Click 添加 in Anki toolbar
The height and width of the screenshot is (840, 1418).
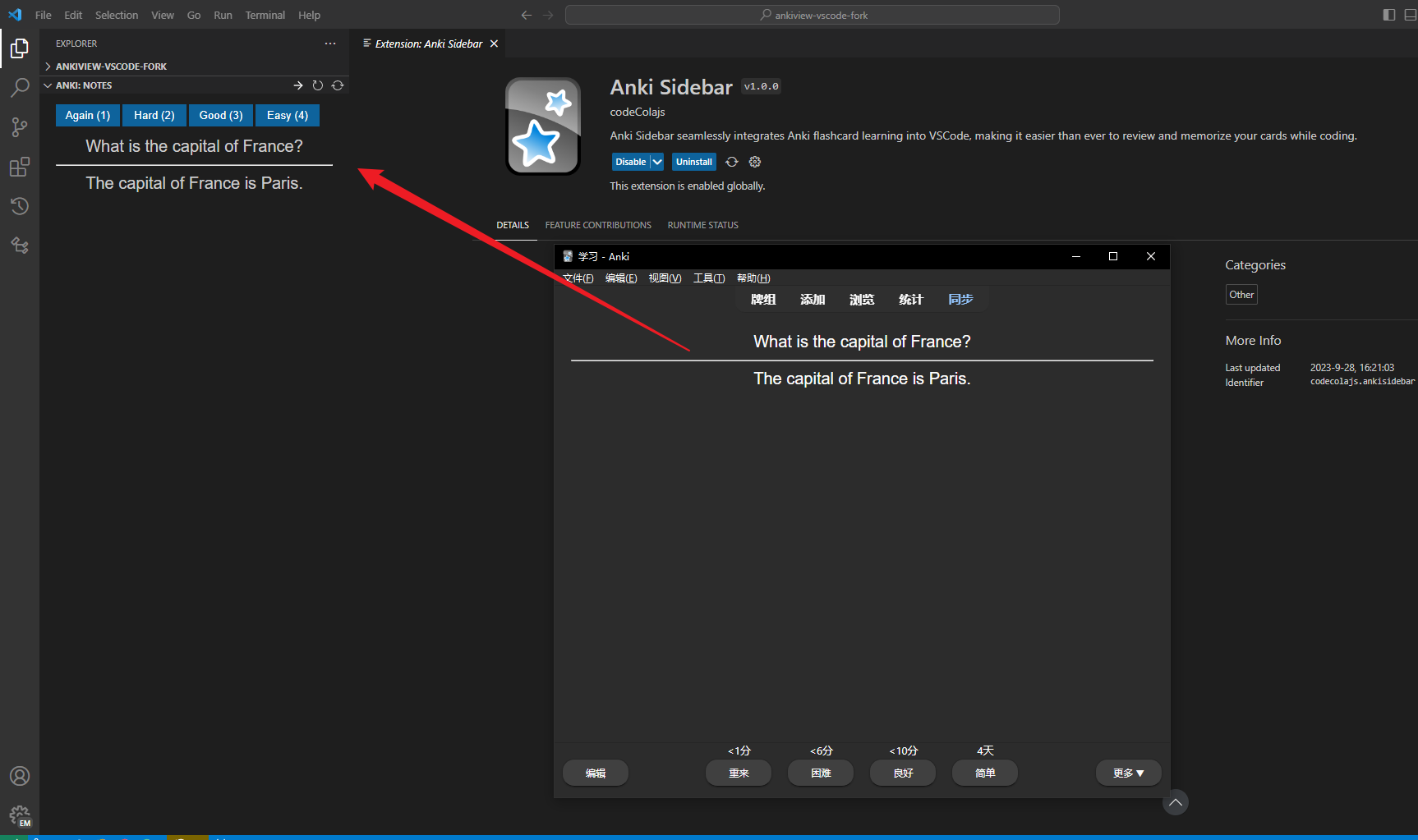pyautogui.click(x=813, y=300)
